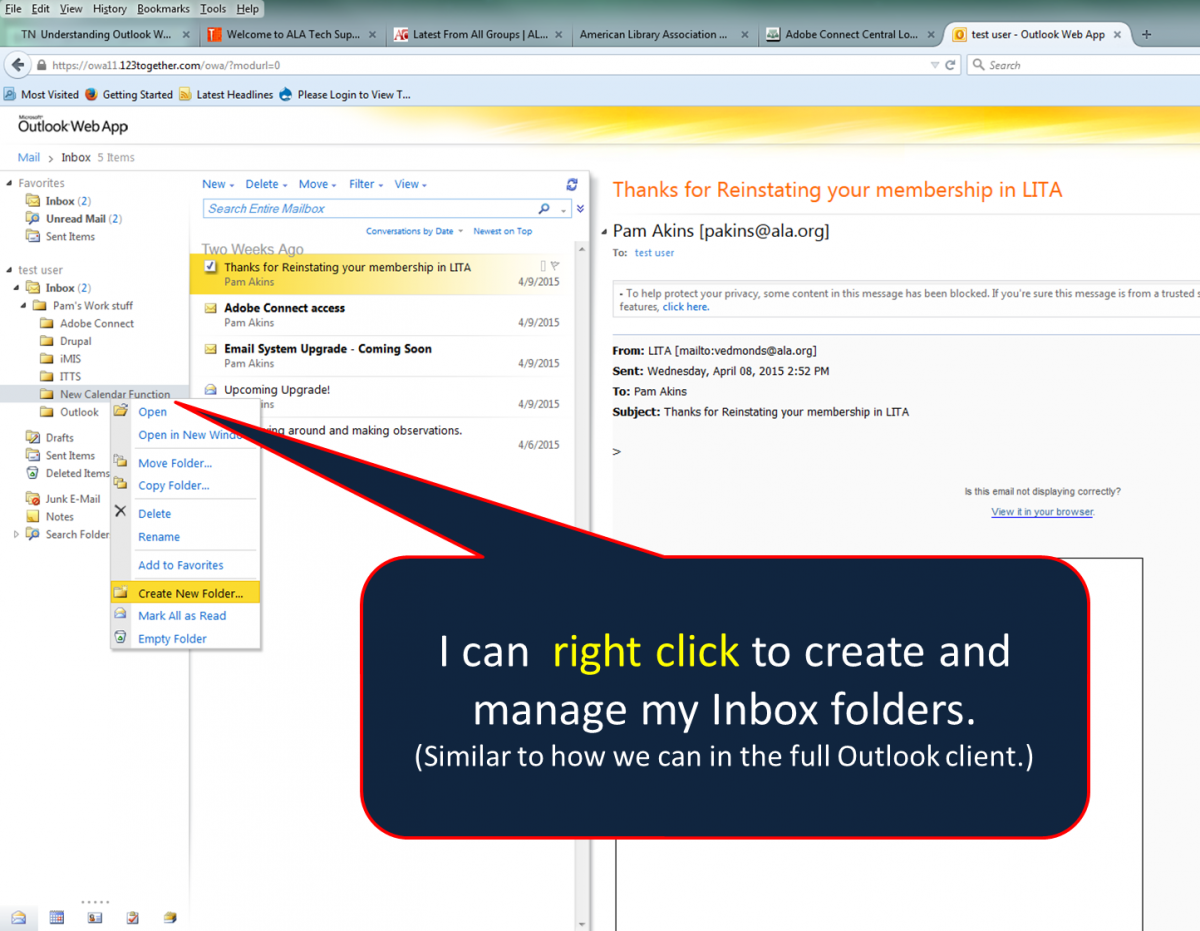Open a new browser tab
The width and height of the screenshot is (1200, 931).
pyautogui.click(x=1146, y=34)
